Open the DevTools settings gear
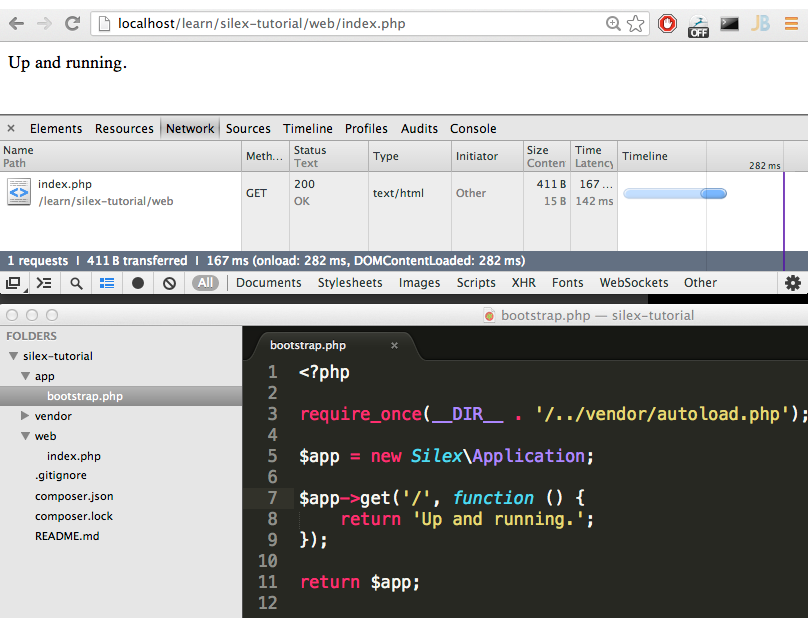Image resolution: width=808 pixels, height=618 pixels. [x=793, y=283]
